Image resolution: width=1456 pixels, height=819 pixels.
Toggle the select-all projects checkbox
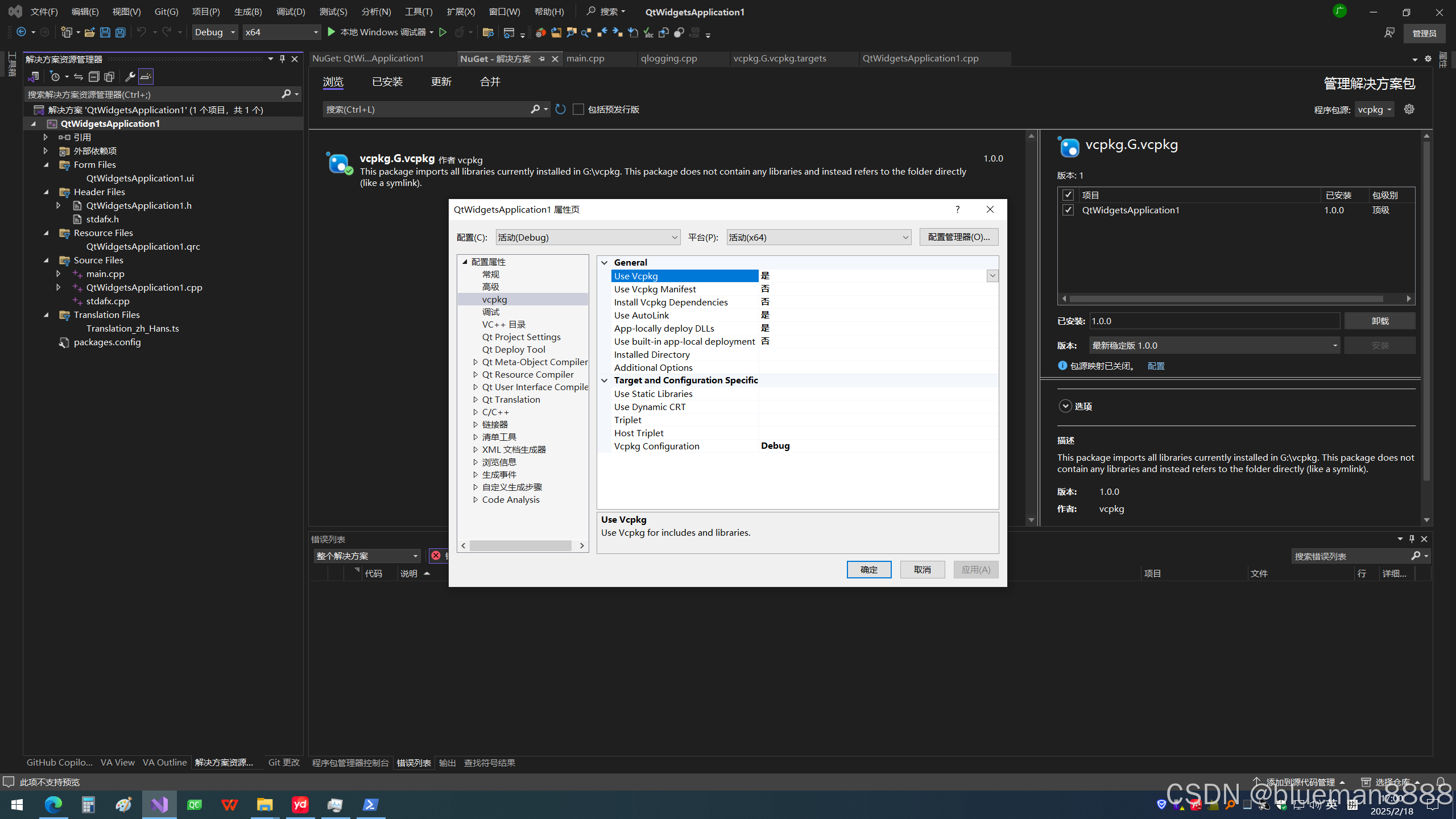(x=1068, y=195)
